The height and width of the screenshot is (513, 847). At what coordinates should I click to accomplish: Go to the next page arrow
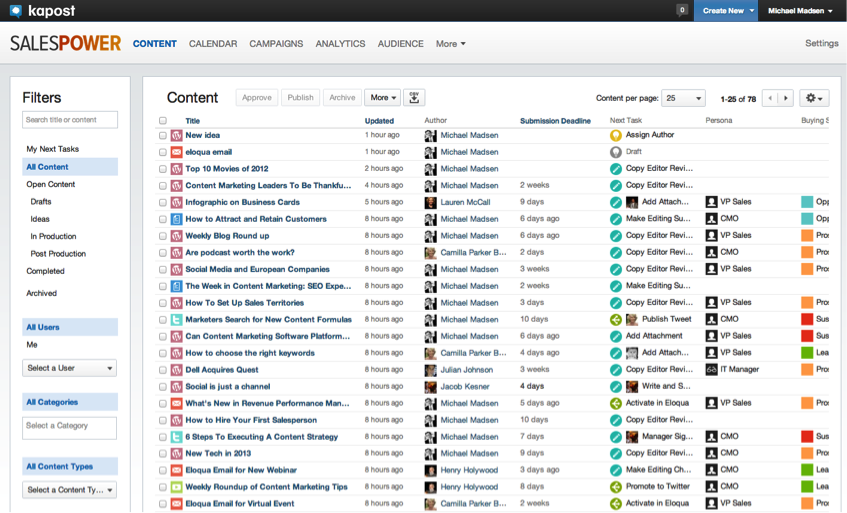pyautogui.click(x=786, y=98)
